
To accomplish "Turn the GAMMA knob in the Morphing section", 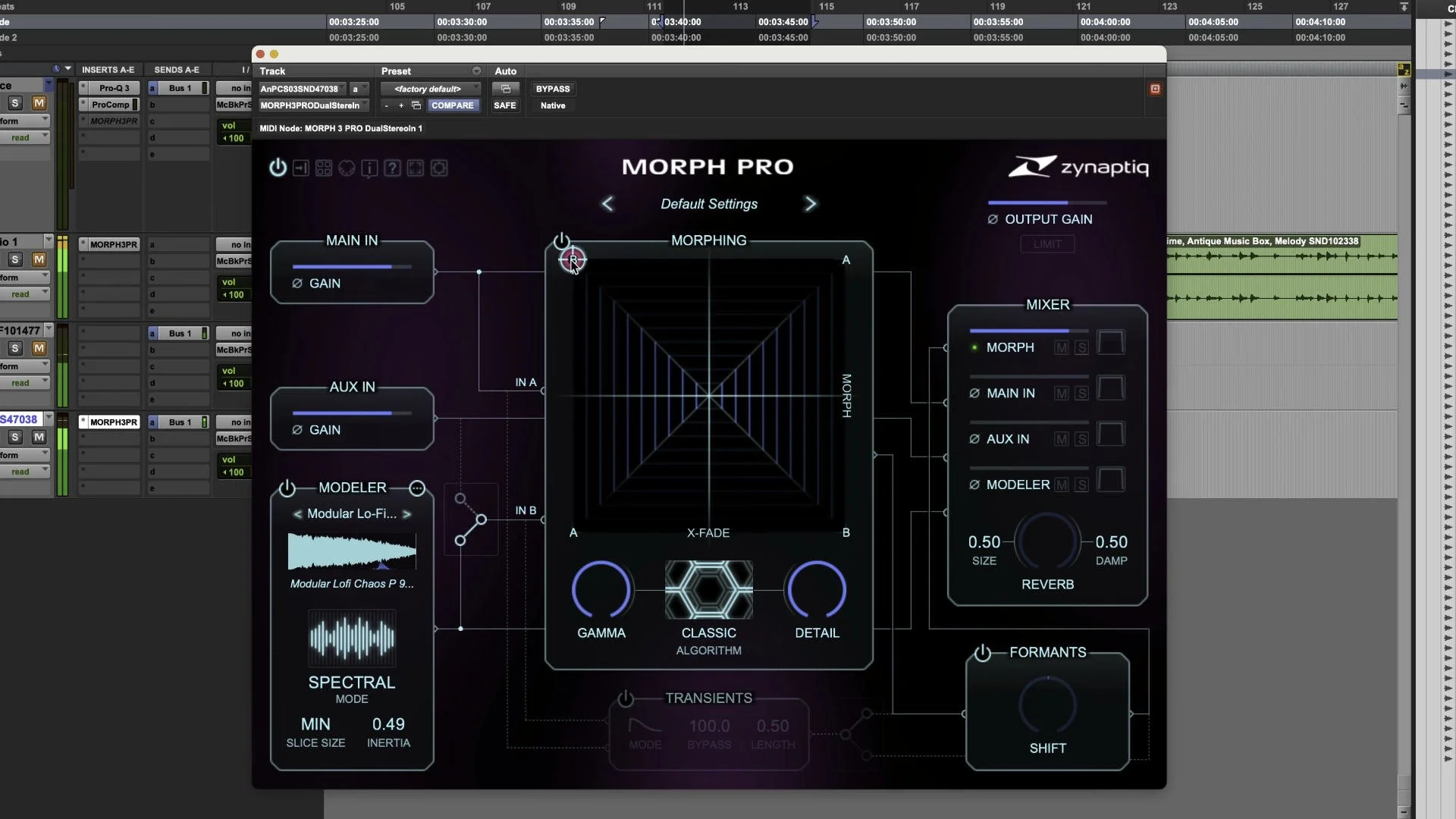I will point(601,589).
